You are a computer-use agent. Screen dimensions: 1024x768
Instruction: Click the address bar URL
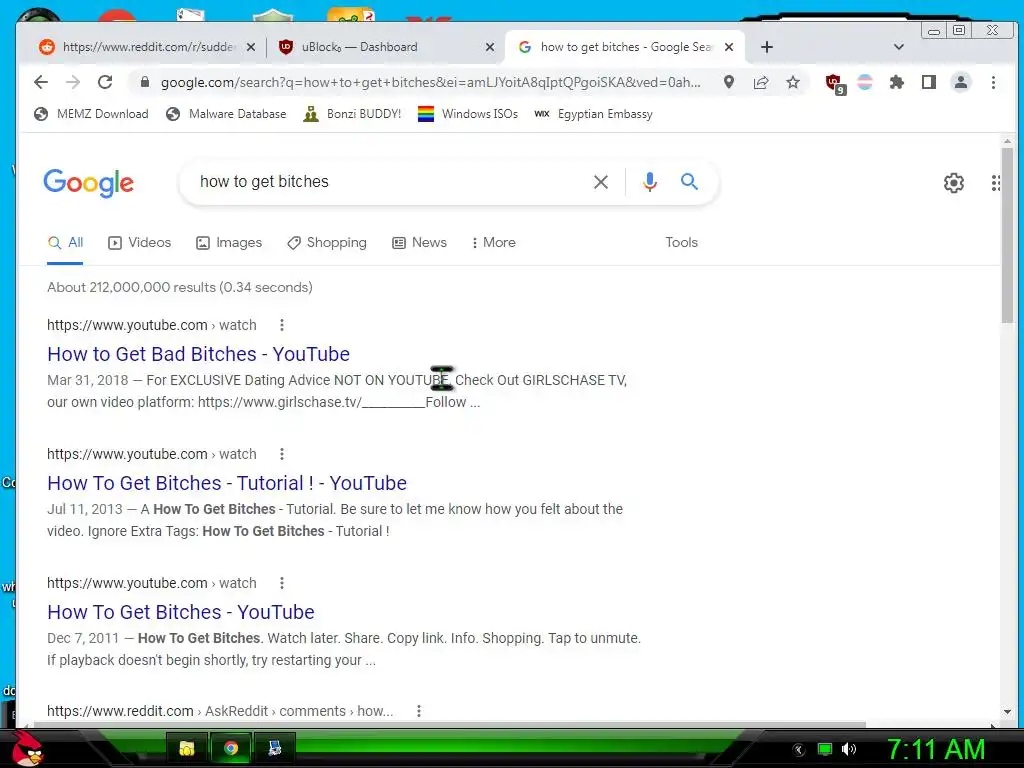[x=431, y=82]
